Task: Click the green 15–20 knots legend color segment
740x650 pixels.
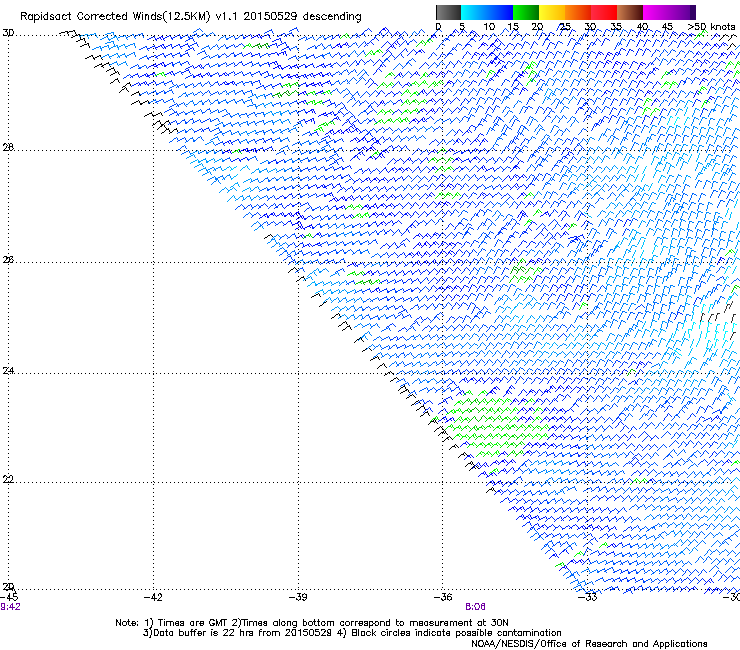Action: [x=526, y=12]
